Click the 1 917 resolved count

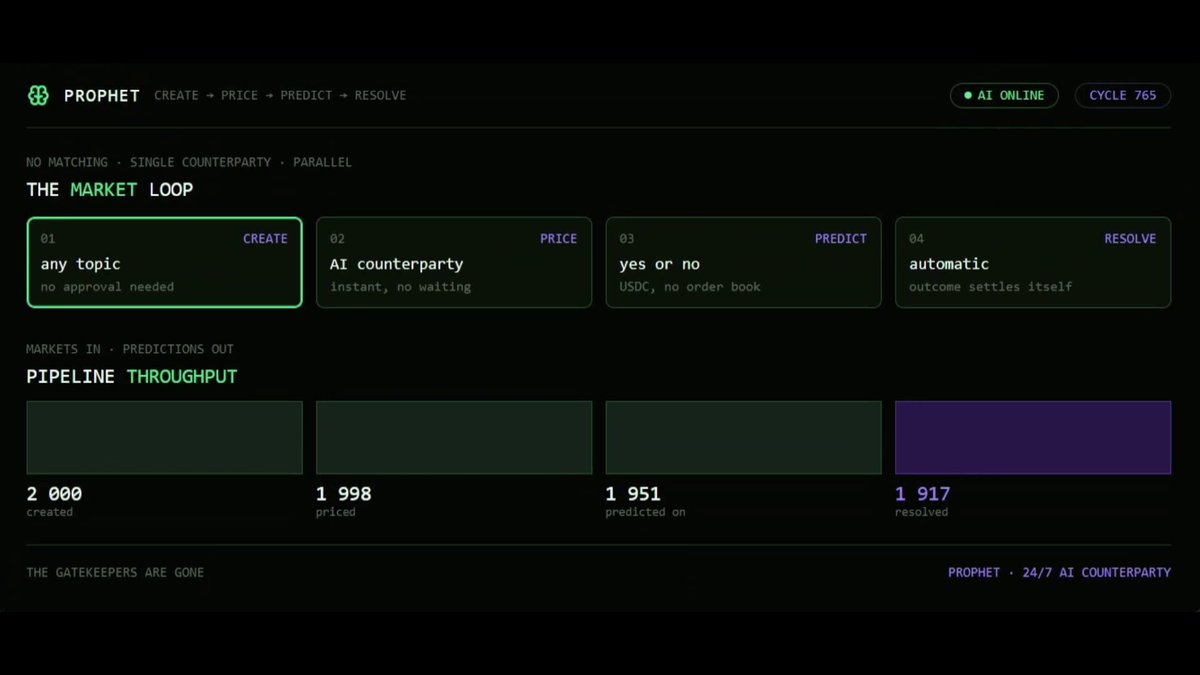923,494
